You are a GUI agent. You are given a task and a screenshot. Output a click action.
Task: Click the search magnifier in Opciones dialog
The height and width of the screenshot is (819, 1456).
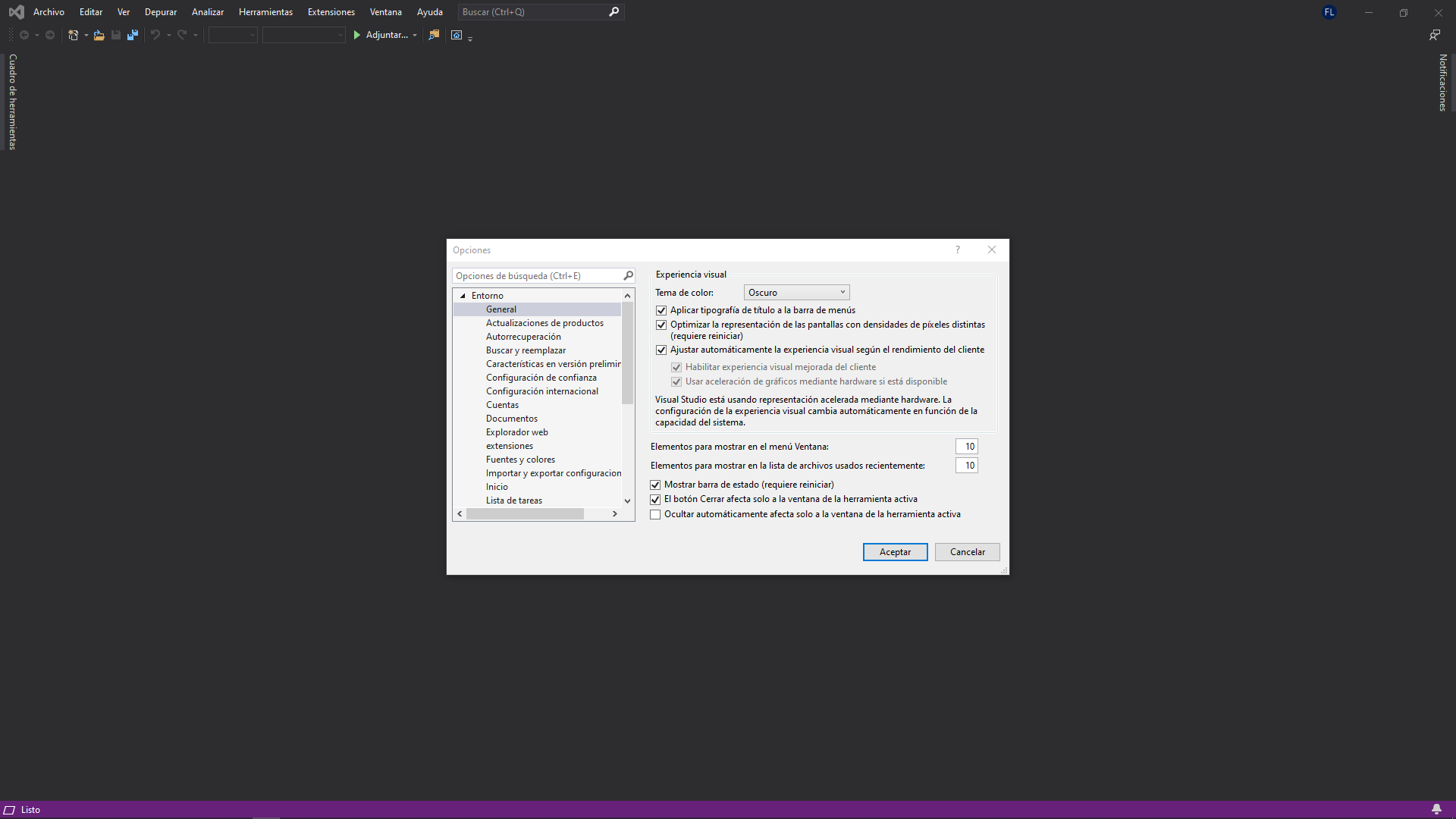[628, 276]
